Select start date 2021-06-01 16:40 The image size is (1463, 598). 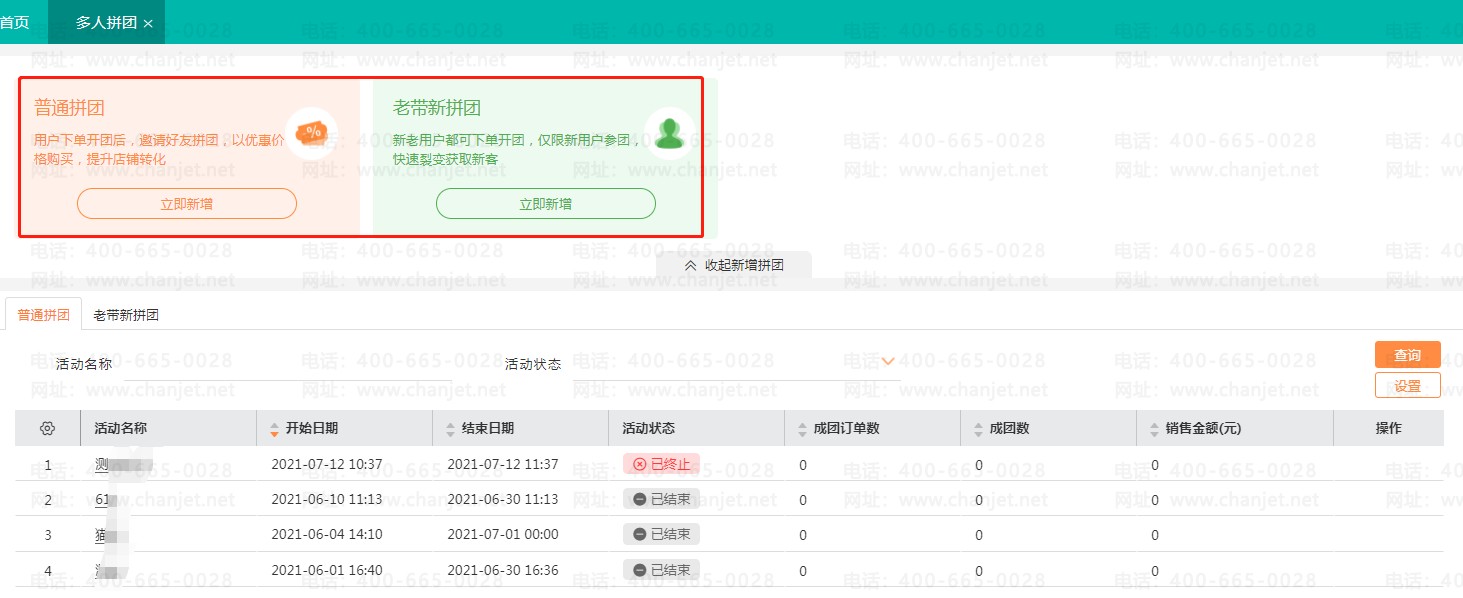point(327,570)
